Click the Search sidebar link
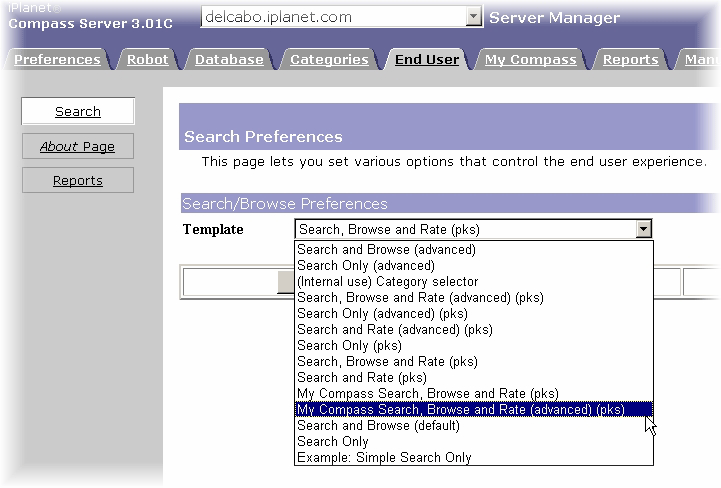 (x=78, y=111)
